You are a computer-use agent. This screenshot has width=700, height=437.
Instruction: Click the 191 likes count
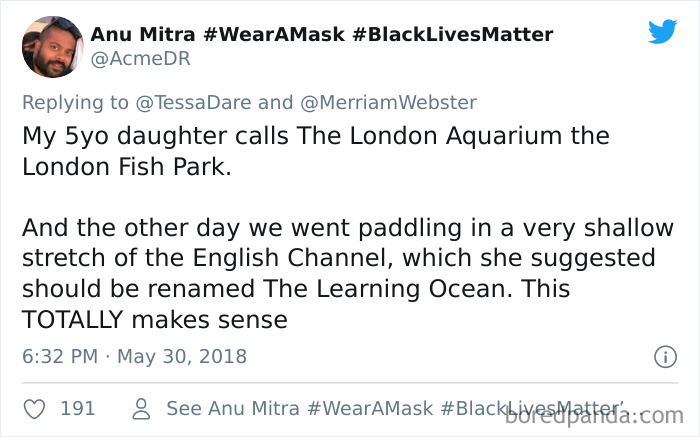[78, 408]
